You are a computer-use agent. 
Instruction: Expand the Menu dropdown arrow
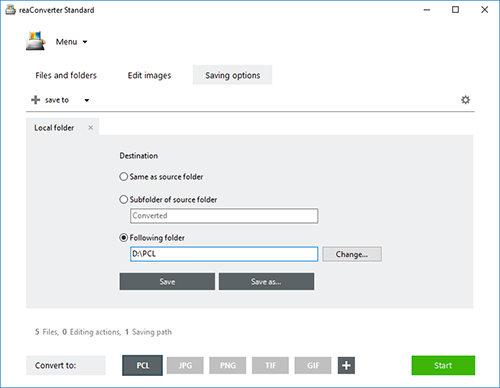click(x=85, y=42)
